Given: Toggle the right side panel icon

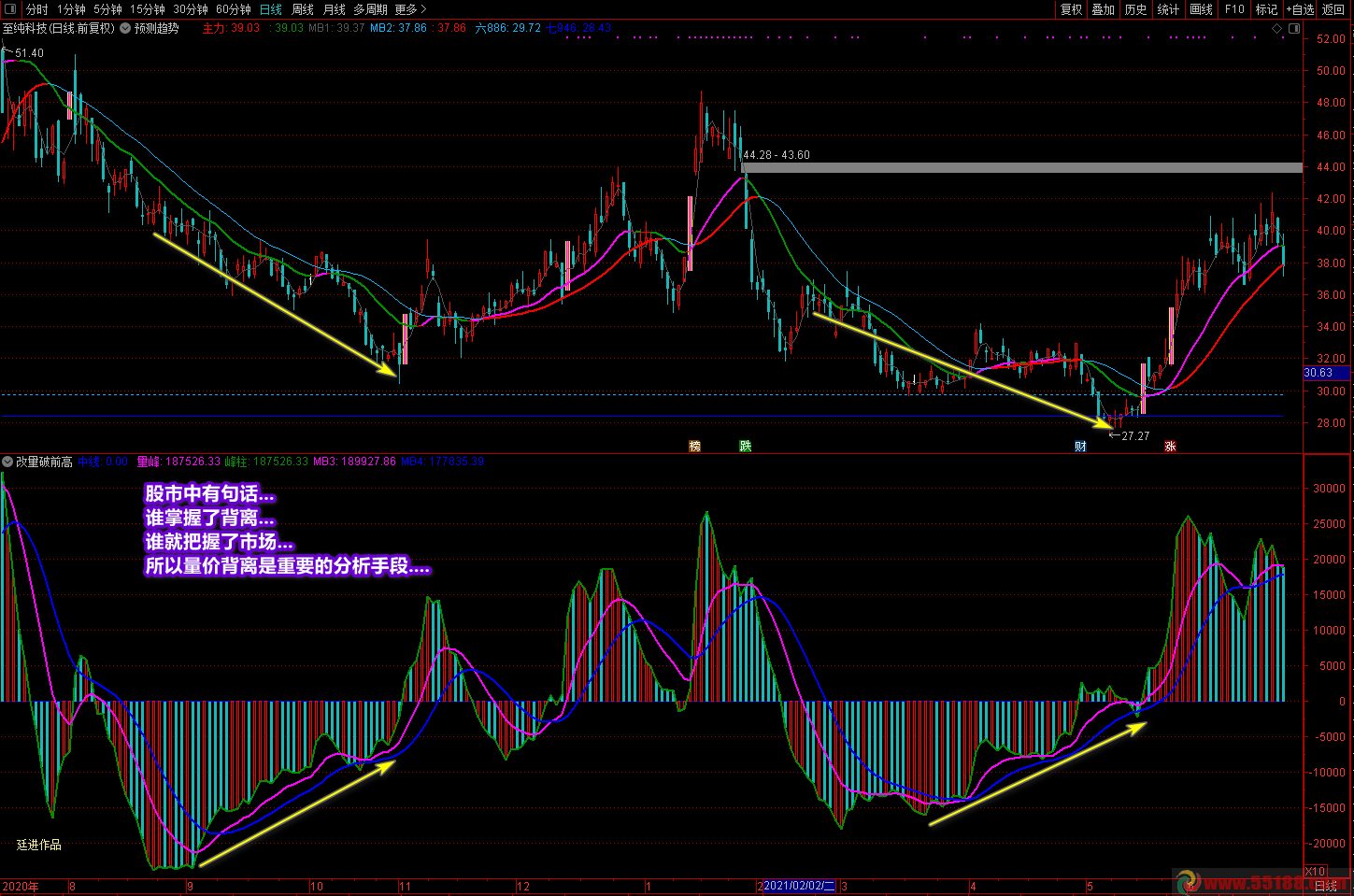Looking at the screenshot, I should [1293, 29].
